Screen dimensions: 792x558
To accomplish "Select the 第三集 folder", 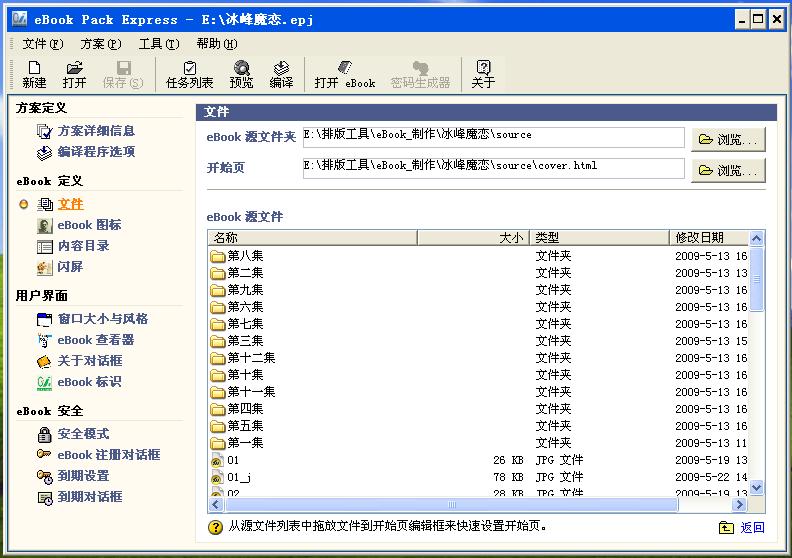I will pyautogui.click(x=237, y=341).
